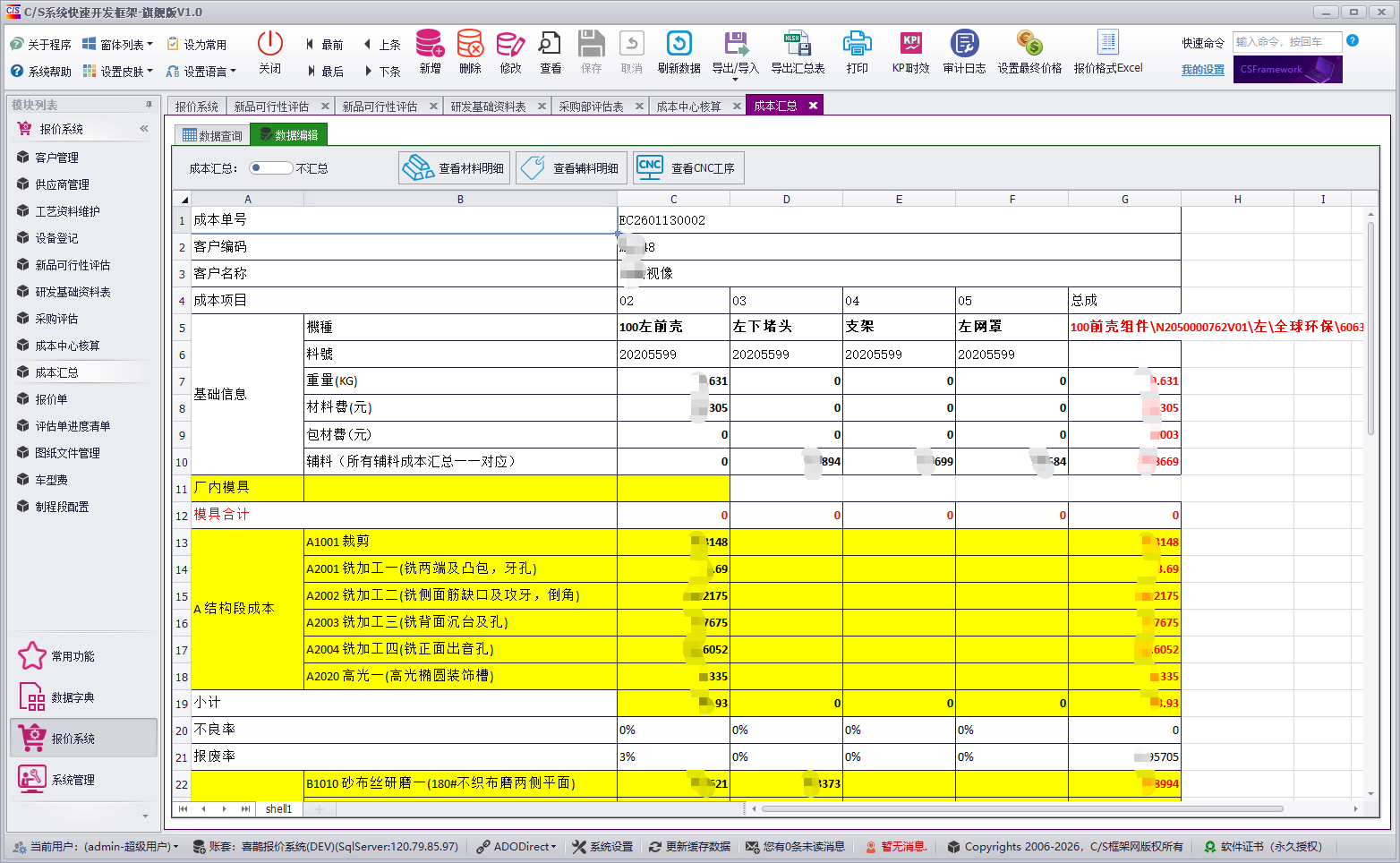Toggle the 成本汇总 不汇总 switch
The width and height of the screenshot is (1400, 863).
coord(270,167)
